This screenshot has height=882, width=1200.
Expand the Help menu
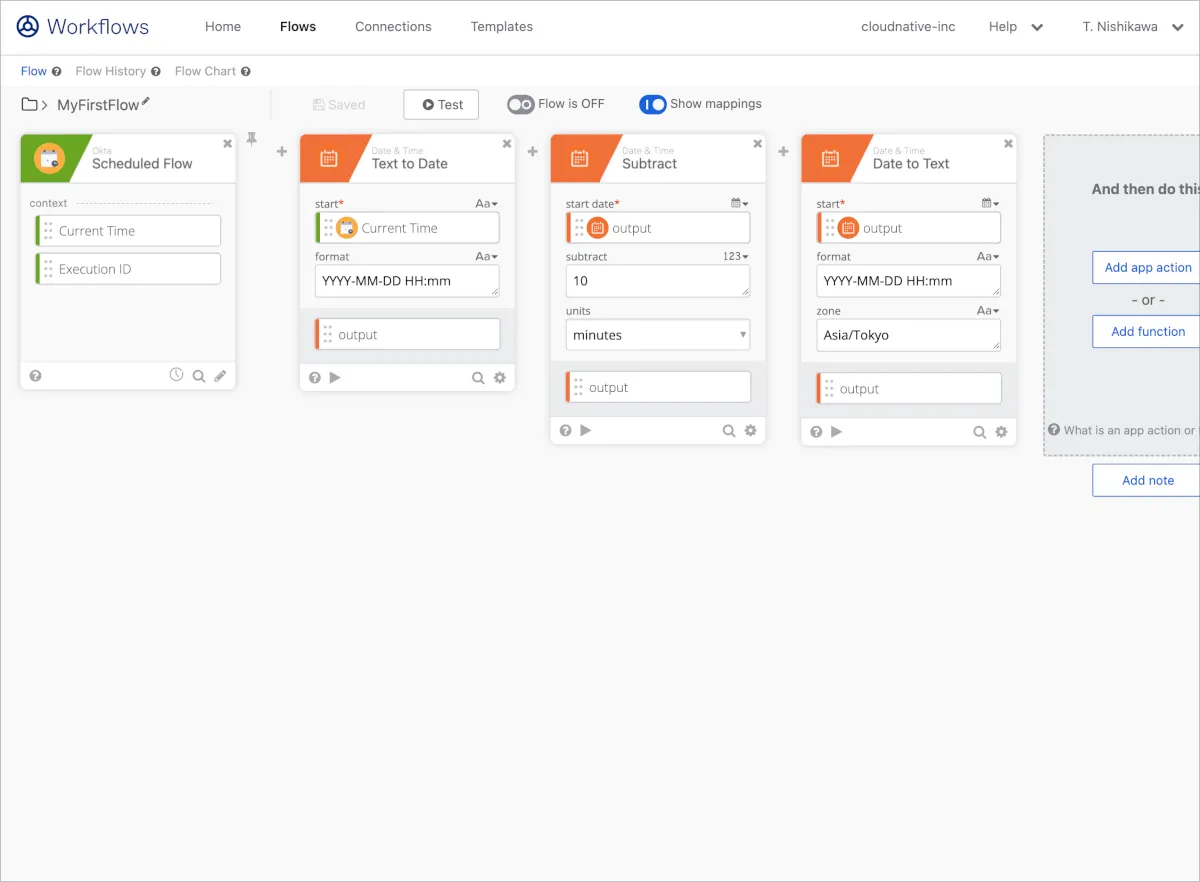[1016, 27]
